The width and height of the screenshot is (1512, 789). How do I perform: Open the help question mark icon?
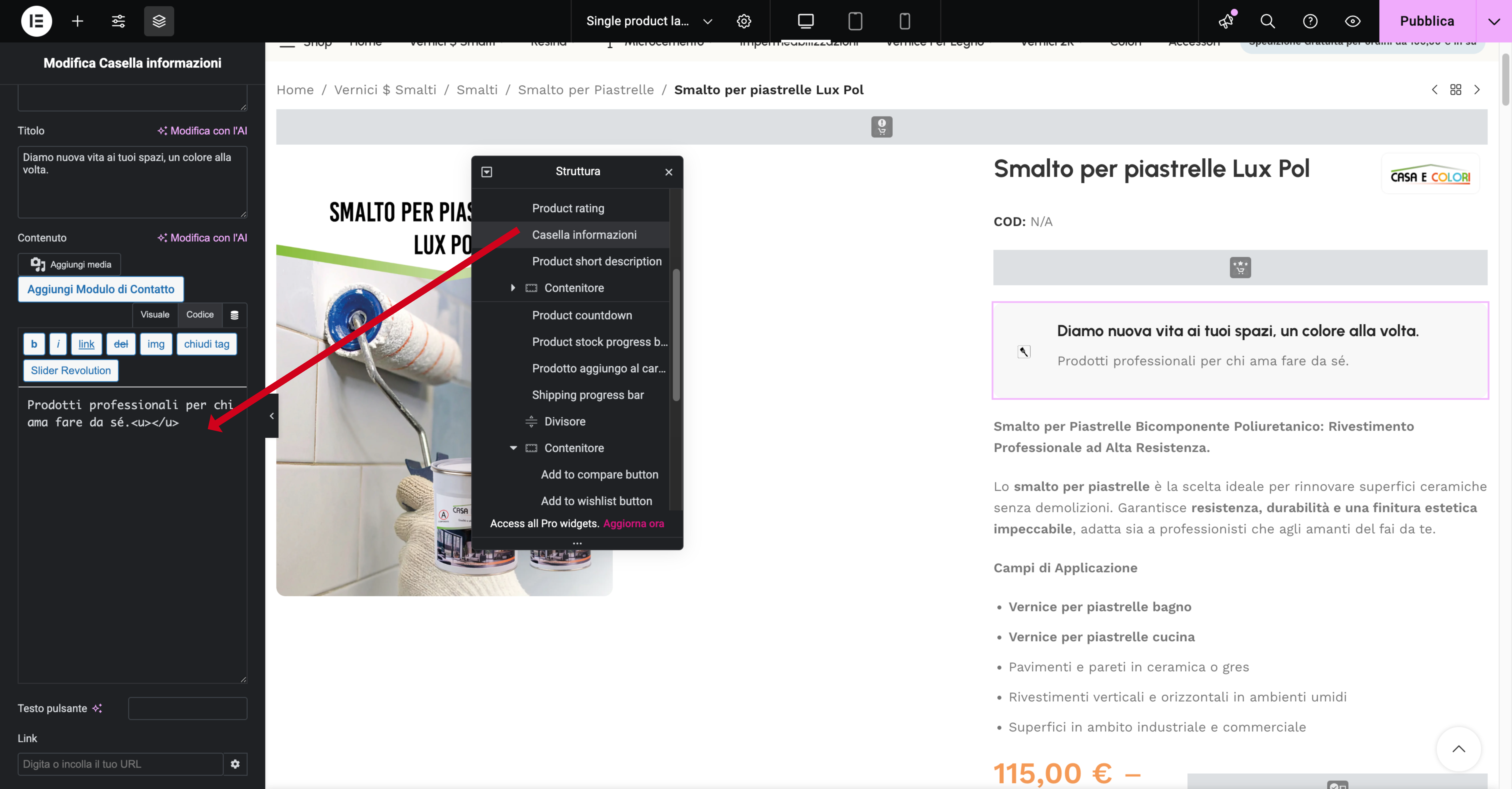(1310, 21)
